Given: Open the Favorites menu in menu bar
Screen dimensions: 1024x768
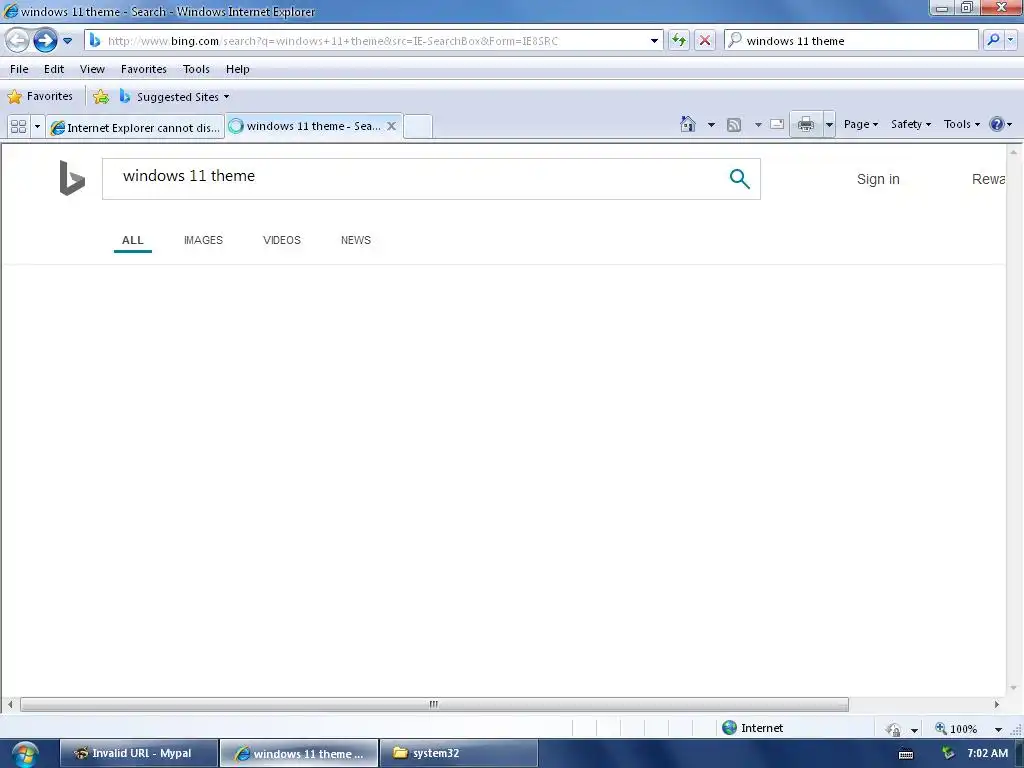Looking at the screenshot, I should (x=144, y=69).
